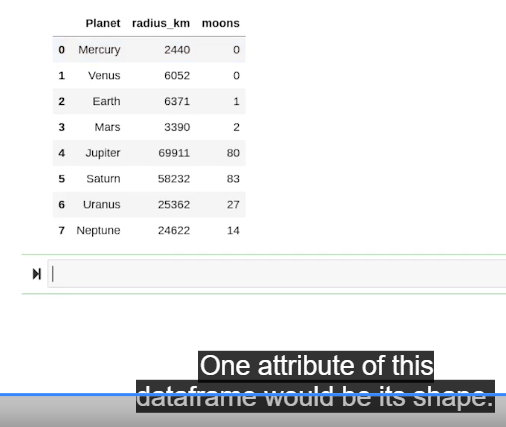Image resolution: width=506 pixels, height=427 pixels.
Task: Select Neptune's moons value 14
Action: pos(233,231)
